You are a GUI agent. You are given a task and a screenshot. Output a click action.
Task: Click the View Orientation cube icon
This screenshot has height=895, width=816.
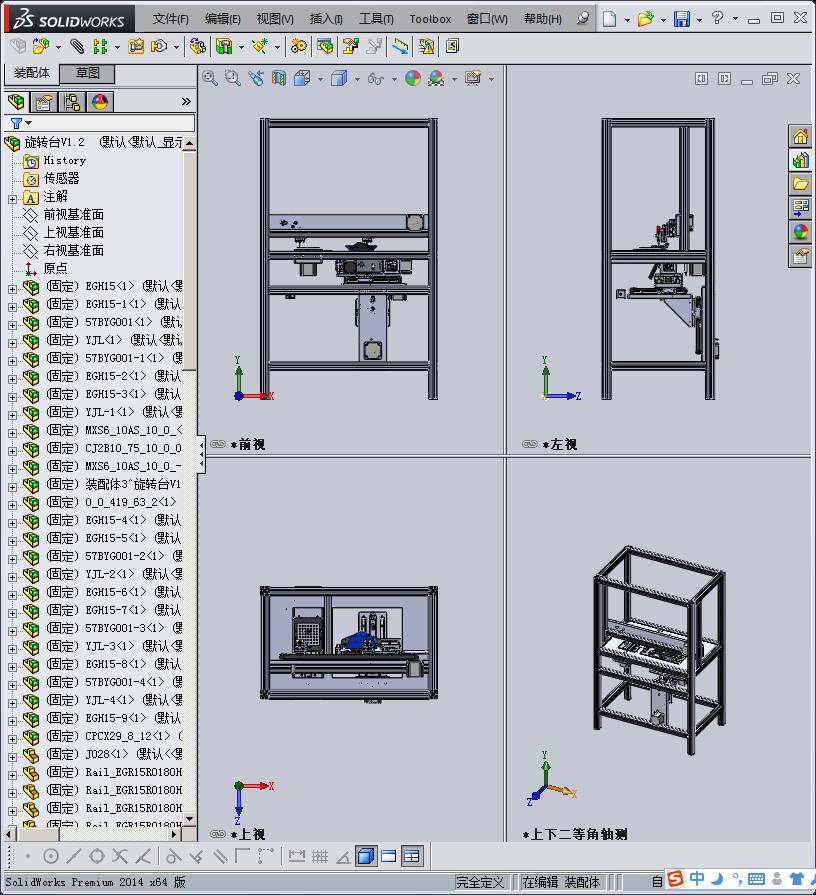tap(302, 78)
